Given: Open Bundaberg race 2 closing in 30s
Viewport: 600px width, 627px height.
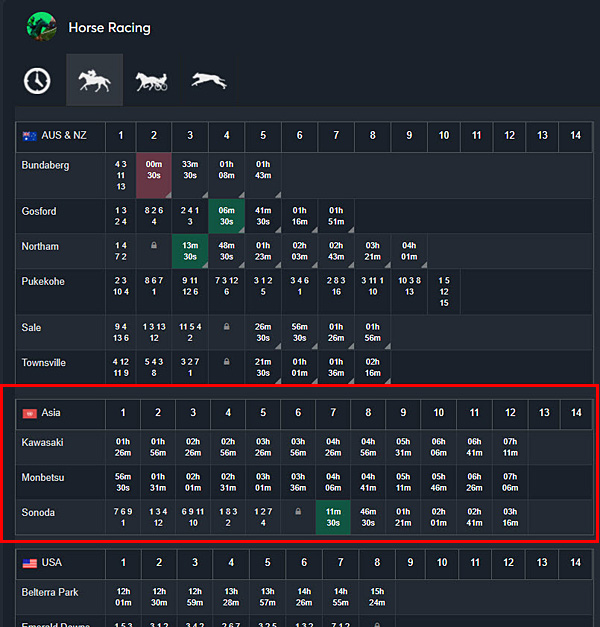Looking at the screenshot, I should click(154, 176).
